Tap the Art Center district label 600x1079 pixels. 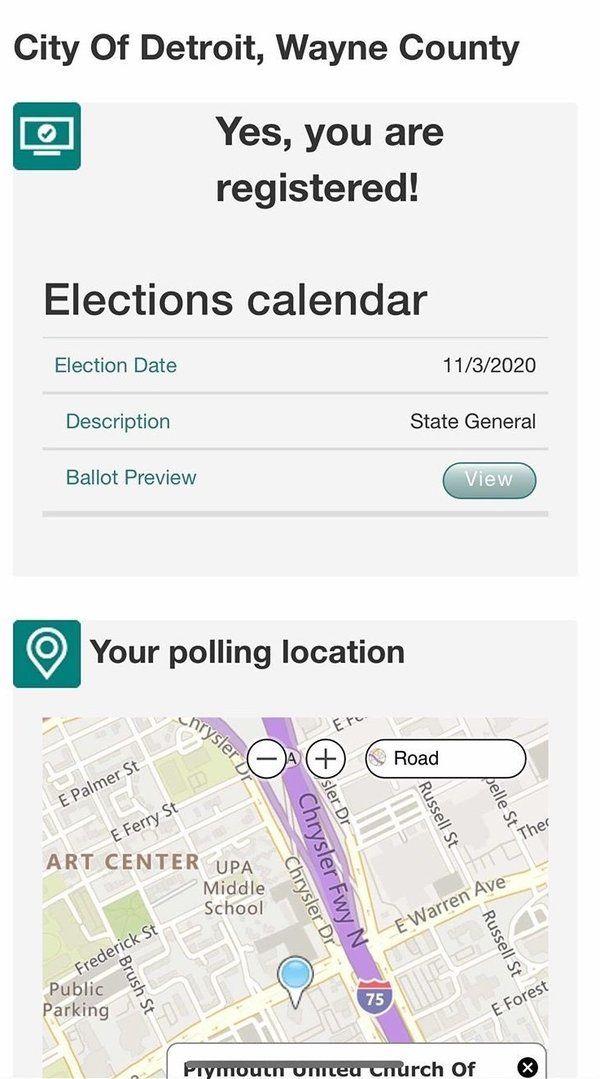123,861
